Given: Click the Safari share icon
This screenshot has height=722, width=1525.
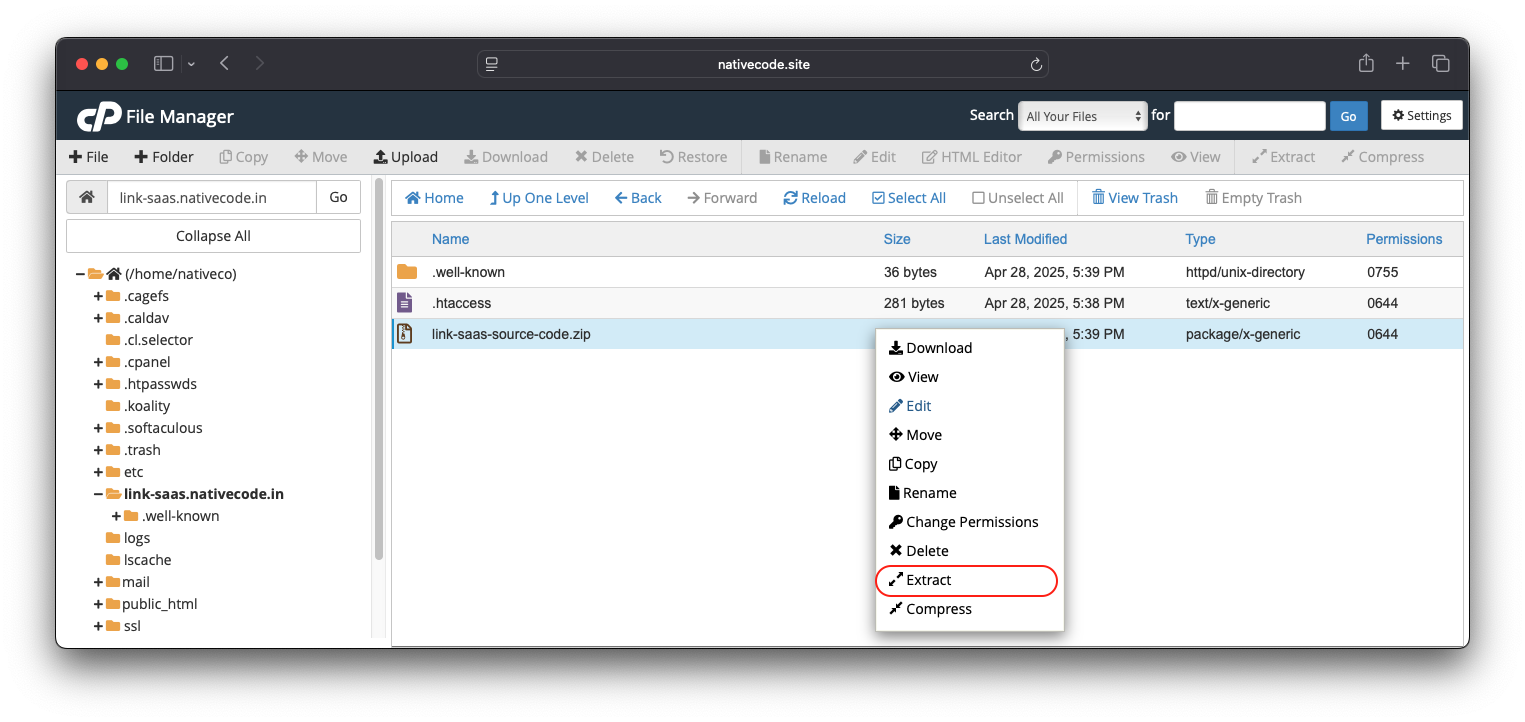Looking at the screenshot, I should coord(1366,64).
